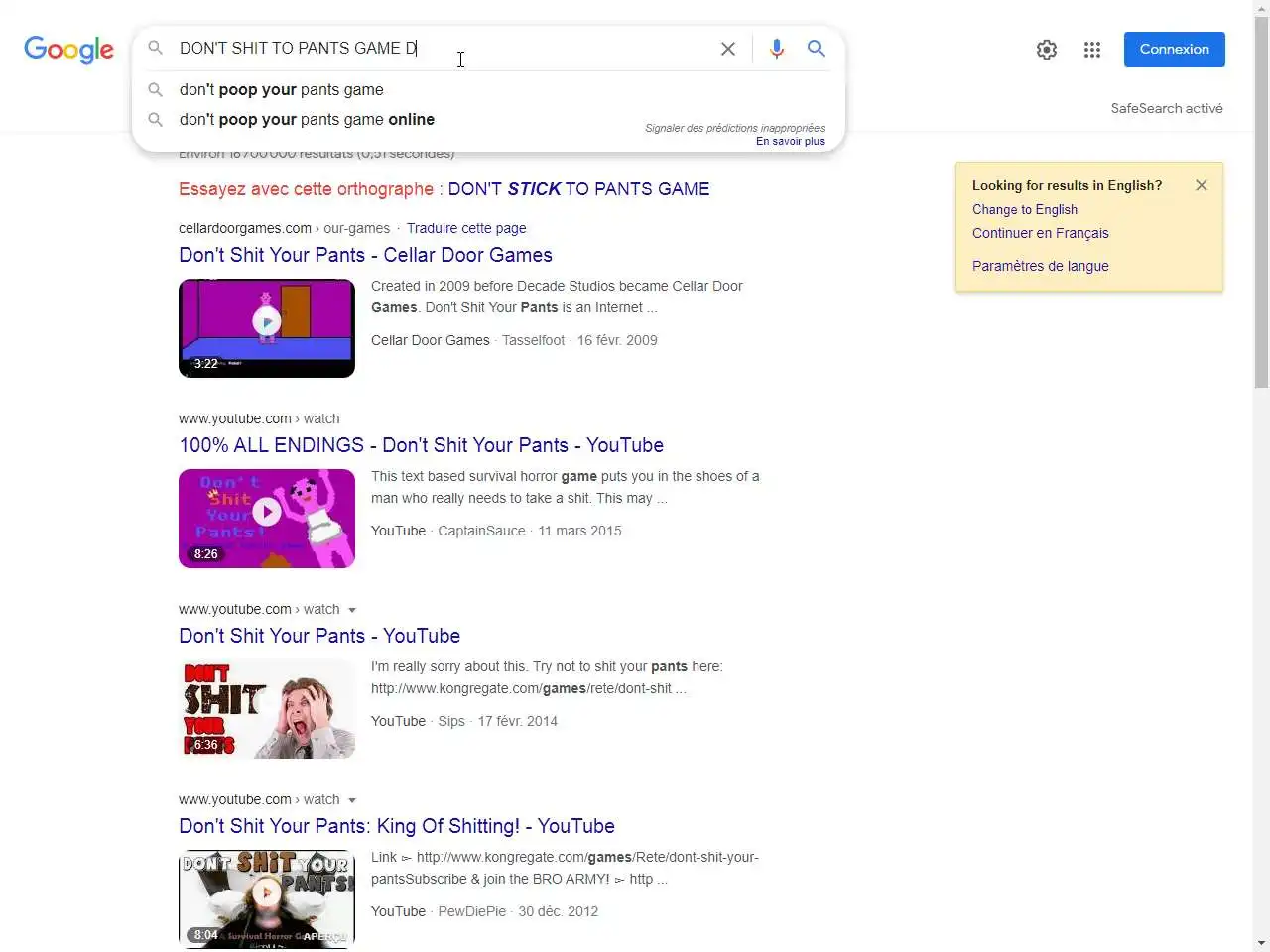Open "King Of Shitting! - YouTube" result
The height and width of the screenshot is (952, 1270).
pos(397,826)
